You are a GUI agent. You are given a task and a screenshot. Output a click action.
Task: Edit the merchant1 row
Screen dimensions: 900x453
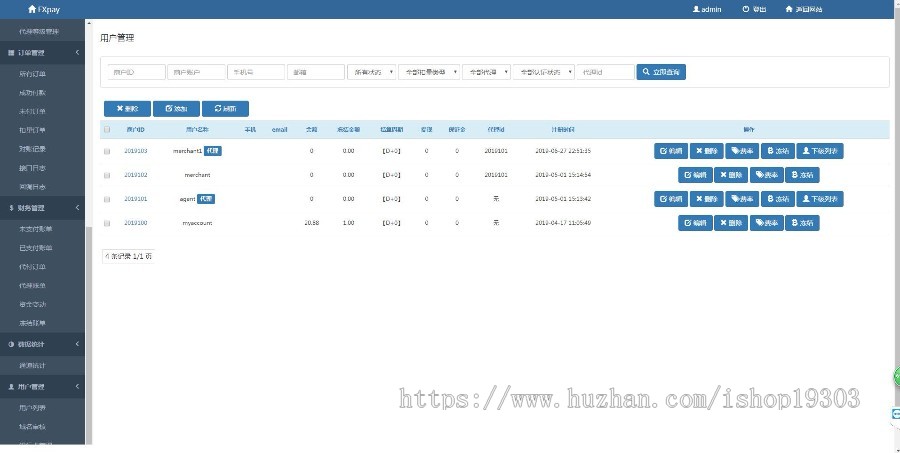(671, 151)
